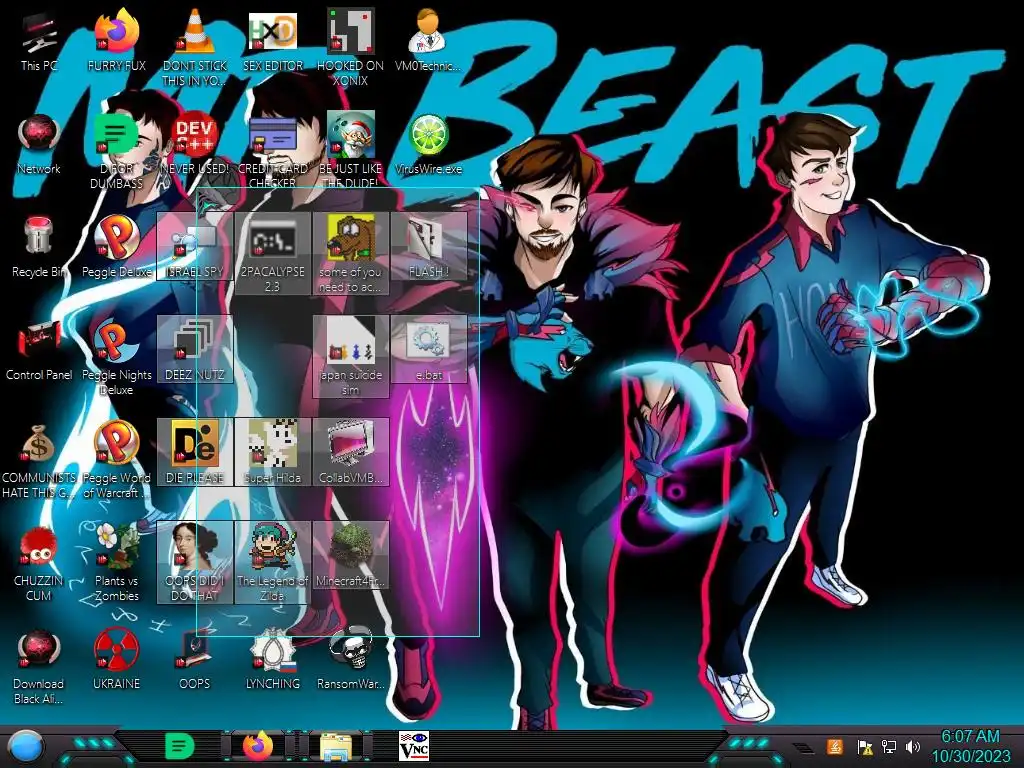Open the Action Center flag tray icon
Image resolution: width=1024 pixels, height=768 pixels.
click(865, 746)
